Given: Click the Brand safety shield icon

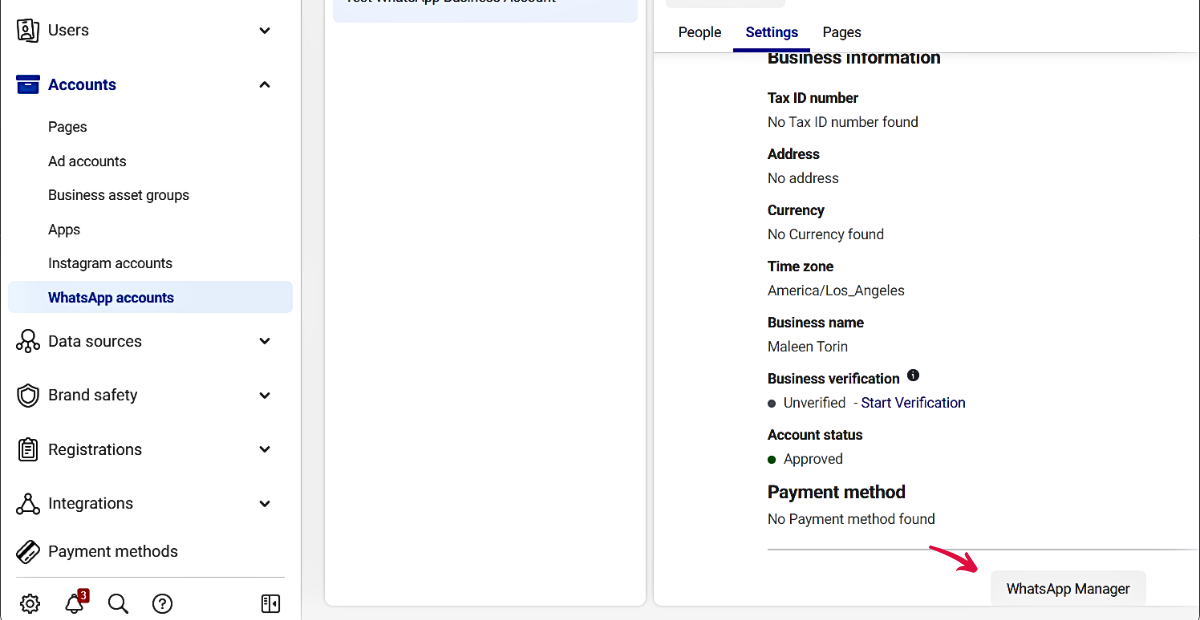Looking at the screenshot, I should click(x=28, y=395).
